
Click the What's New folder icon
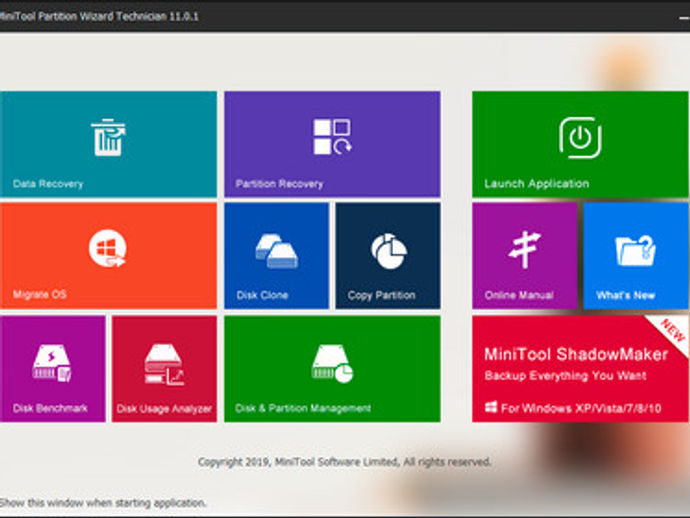[635, 250]
